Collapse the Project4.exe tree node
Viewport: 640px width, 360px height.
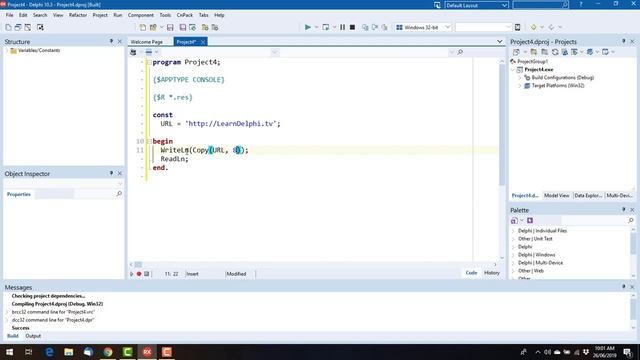(x=513, y=70)
